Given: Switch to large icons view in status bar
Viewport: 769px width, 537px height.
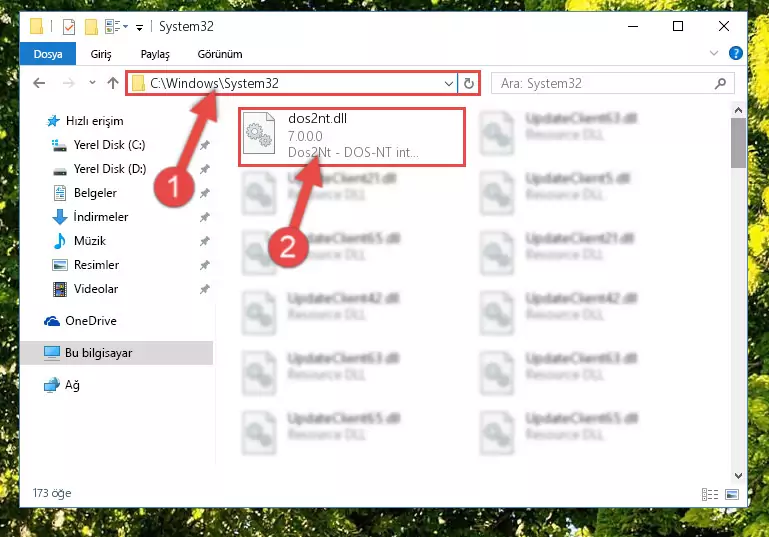Looking at the screenshot, I should tap(732, 494).
